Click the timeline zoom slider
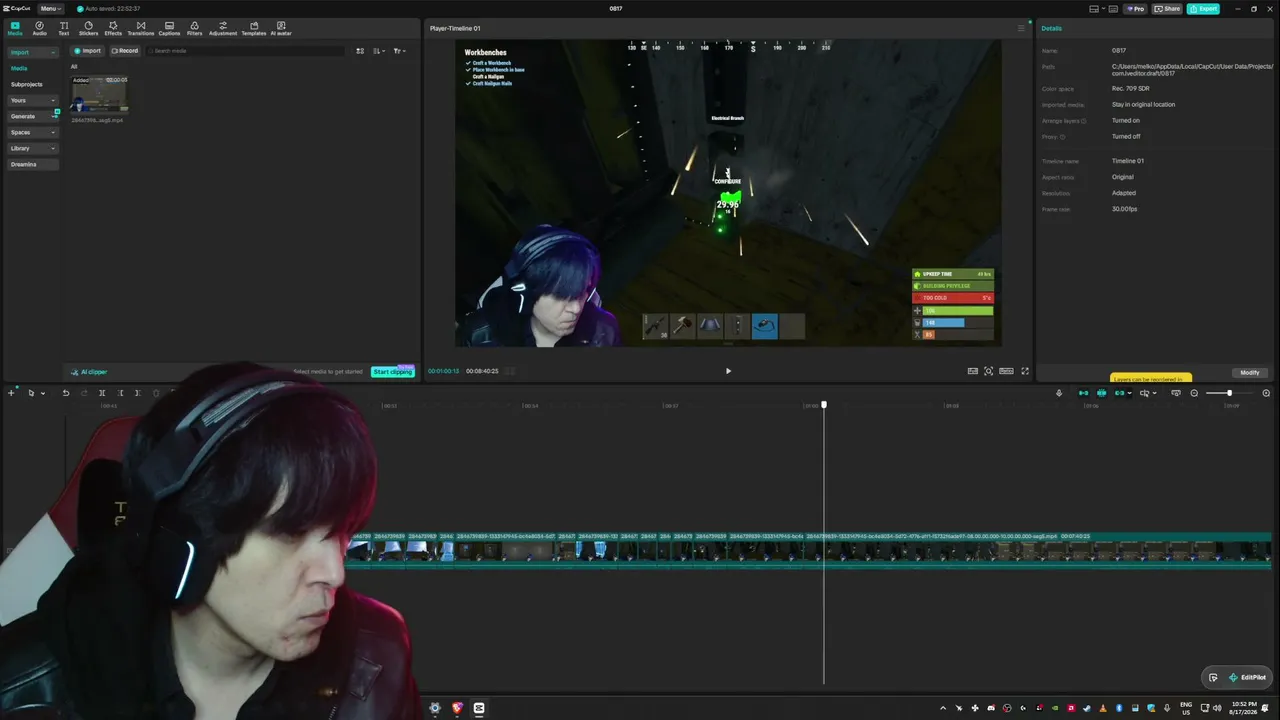 (1228, 393)
